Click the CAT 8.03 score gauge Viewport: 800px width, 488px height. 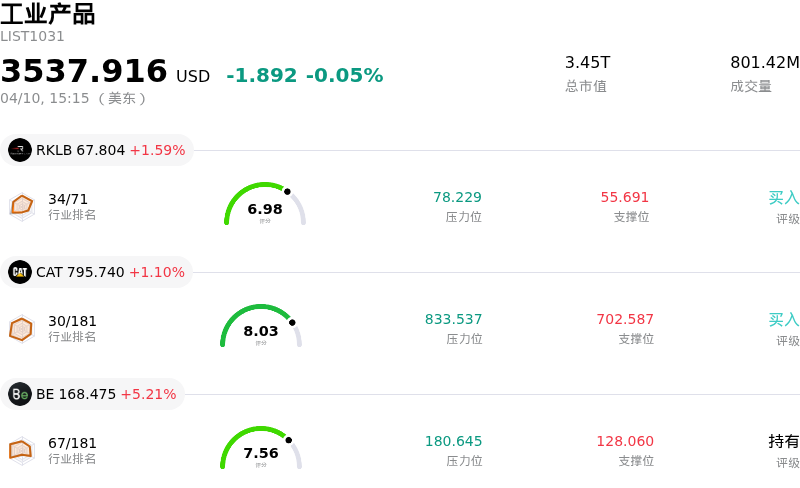pos(261,327)
